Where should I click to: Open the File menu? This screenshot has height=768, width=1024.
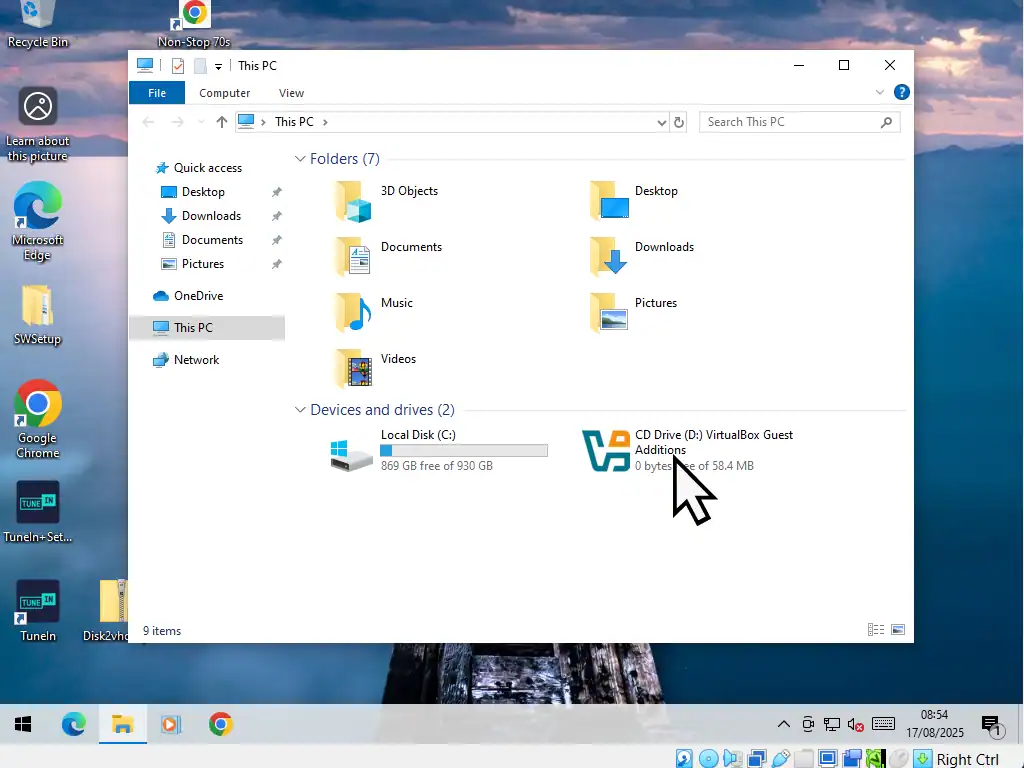pyautogui.click(x=157, y=93)
